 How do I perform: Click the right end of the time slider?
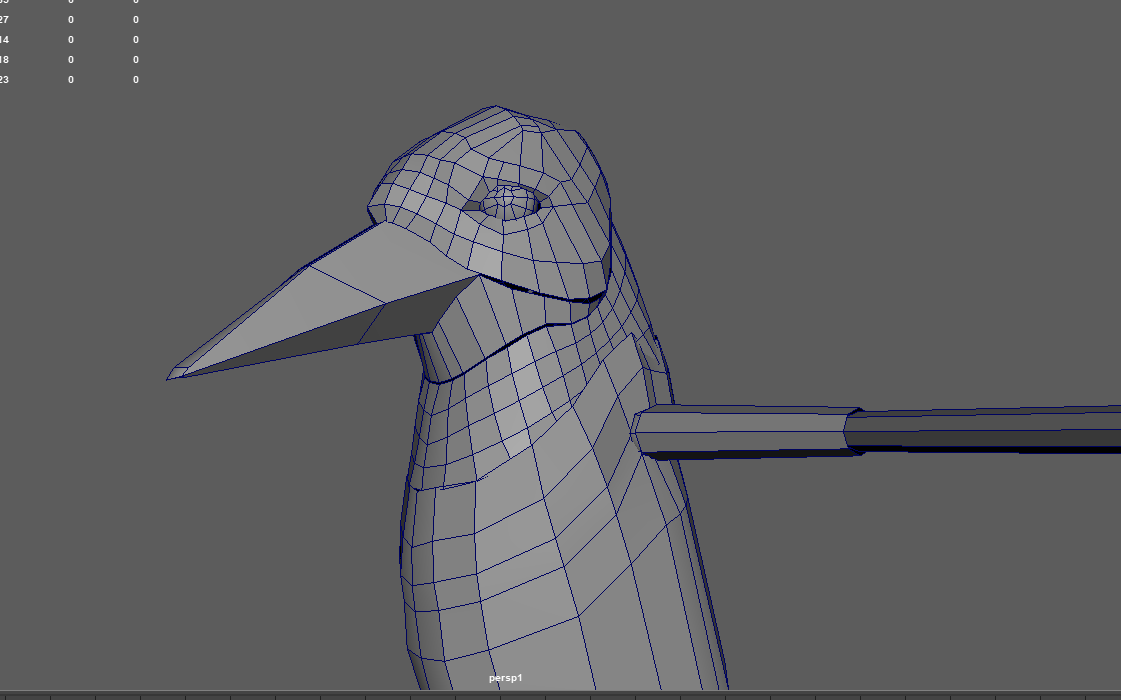[x=1110, y=694]
